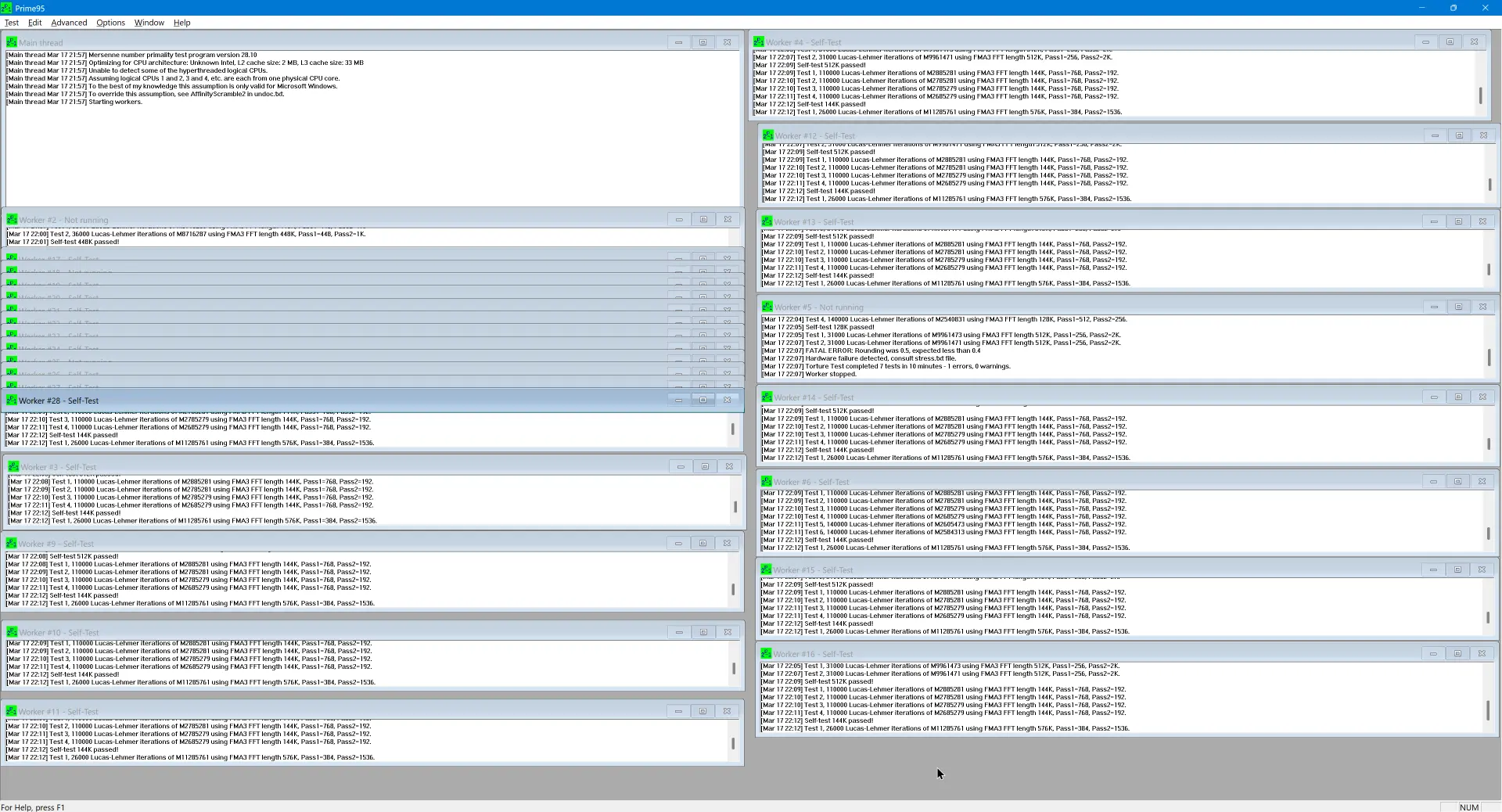Maximize the Worker #9 window
1502x812 pixels.
[x=702, y=543]
